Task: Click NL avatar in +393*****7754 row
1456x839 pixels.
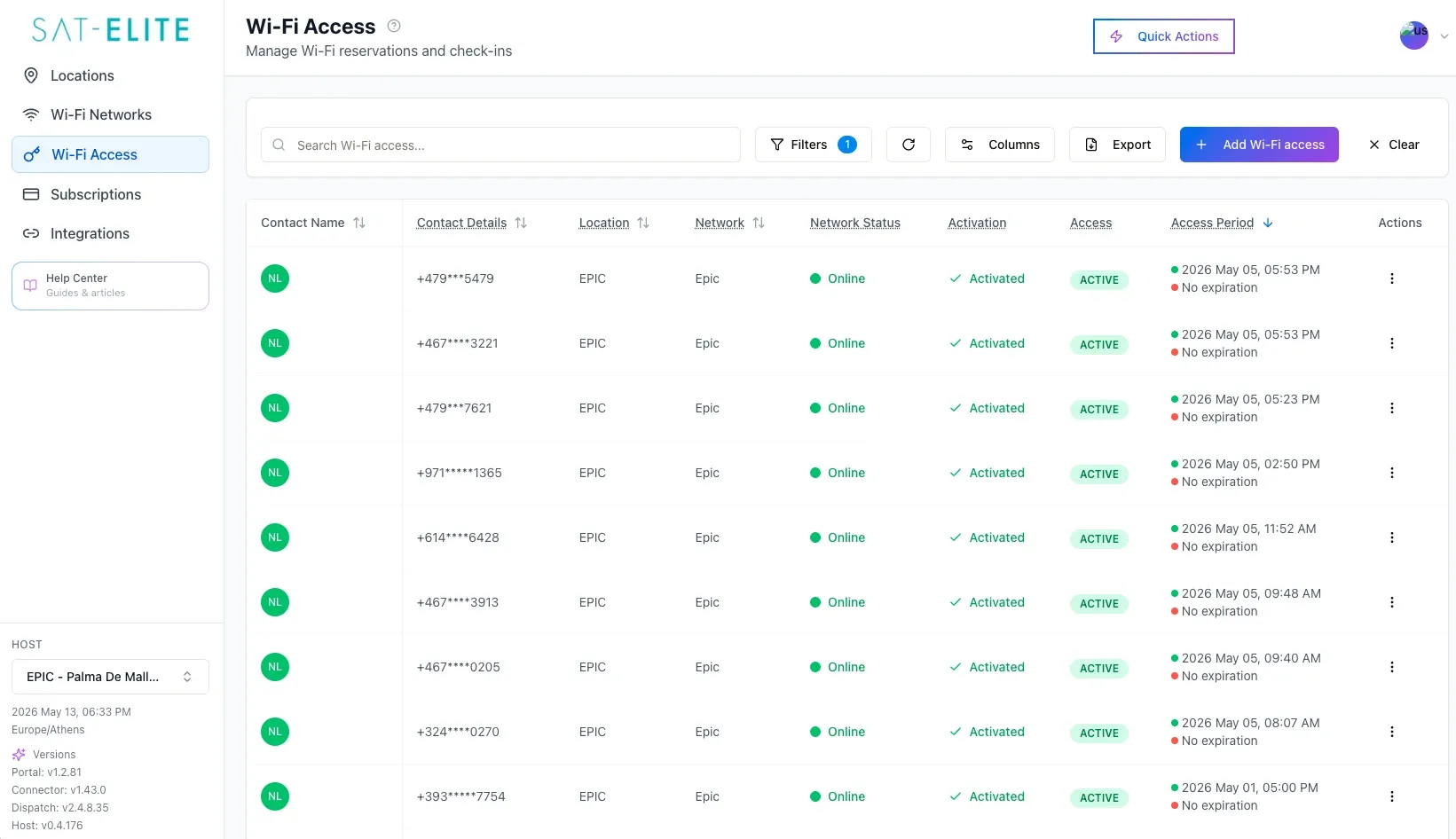Action: pos(275,796)
